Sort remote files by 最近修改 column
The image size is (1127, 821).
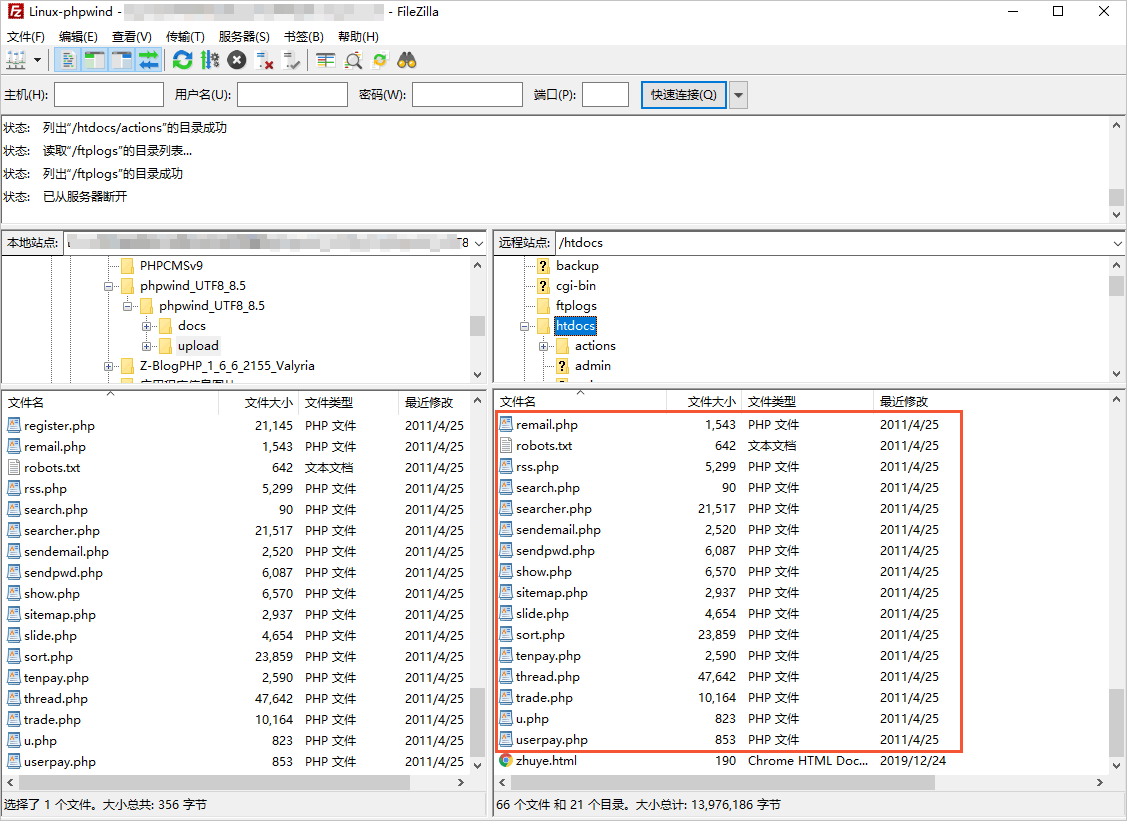tap(903, 402)
